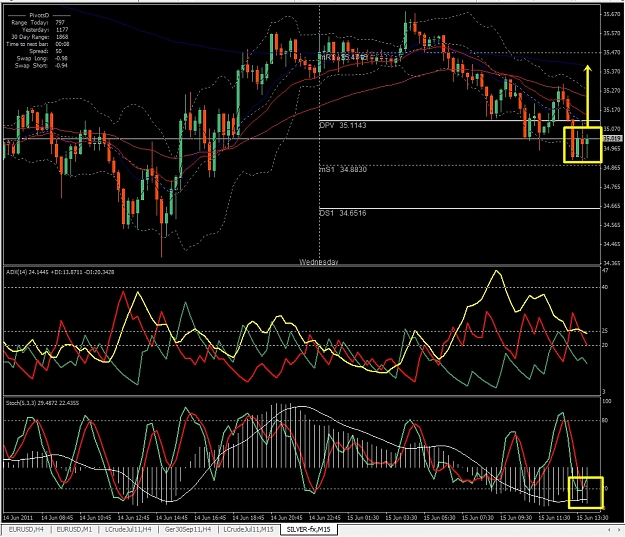This screenshot has height=537, width=625.
Task: Click the 15 Jun 13:30 time label
Action: click(592, 517)
